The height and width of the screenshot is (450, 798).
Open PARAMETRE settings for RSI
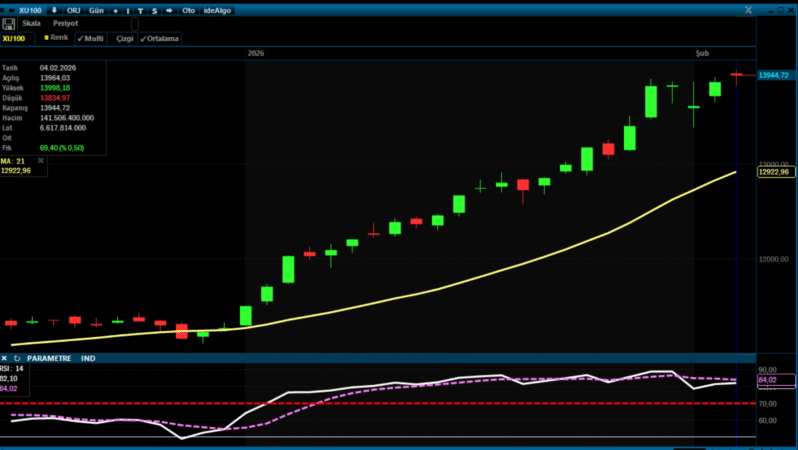(x=49, y=358)
